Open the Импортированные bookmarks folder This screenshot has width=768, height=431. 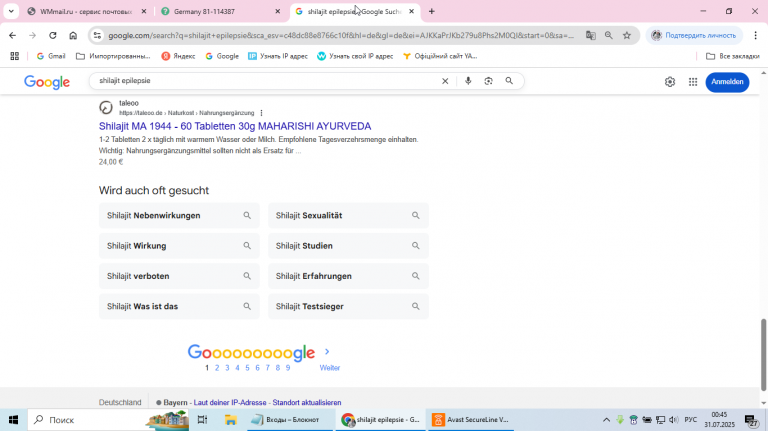tap(113, 56)
